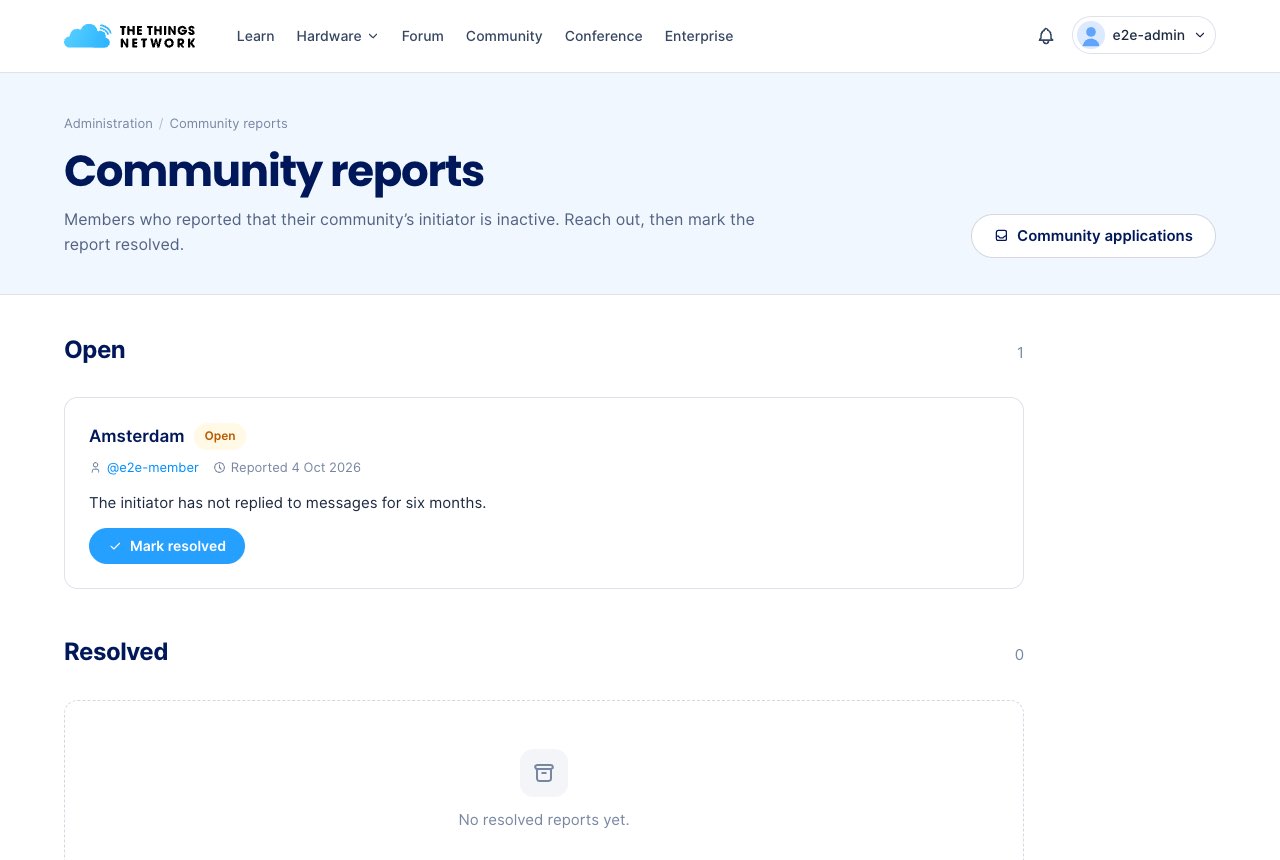Click No resolved reports yet text
The width and height of the screenshot is (1280, 860).
(x=544, y=820)
